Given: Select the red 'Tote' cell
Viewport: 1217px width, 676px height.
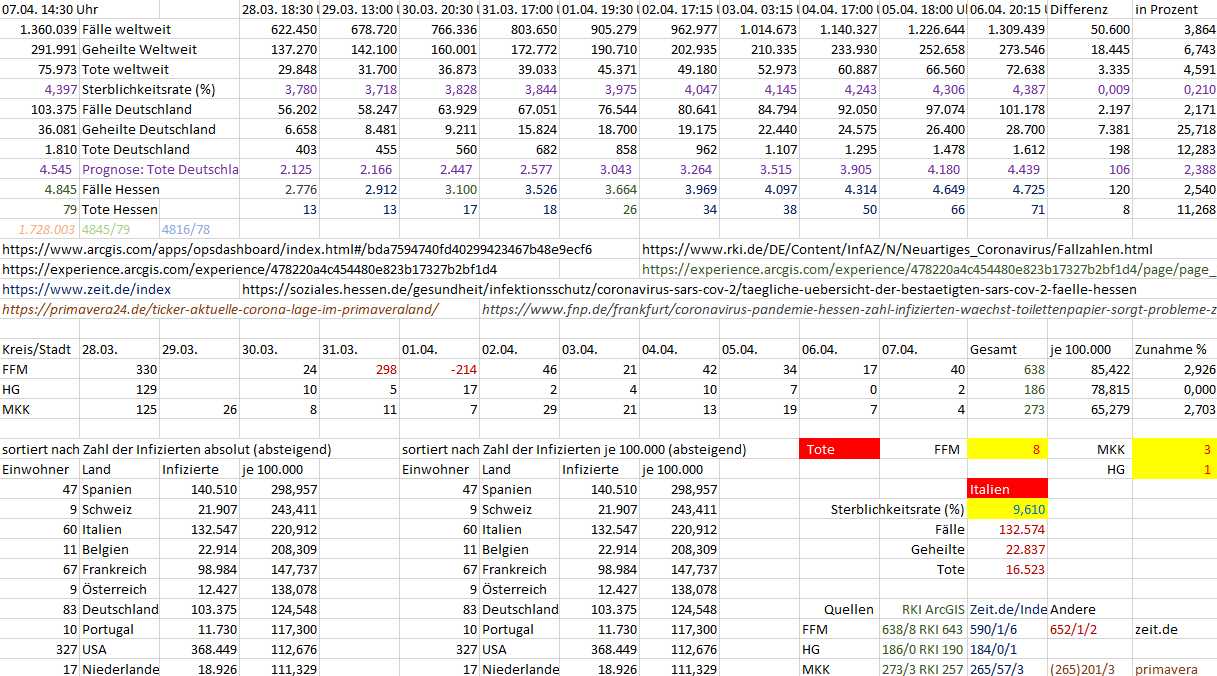Looking at the screenshot, I should coord(840,449).
